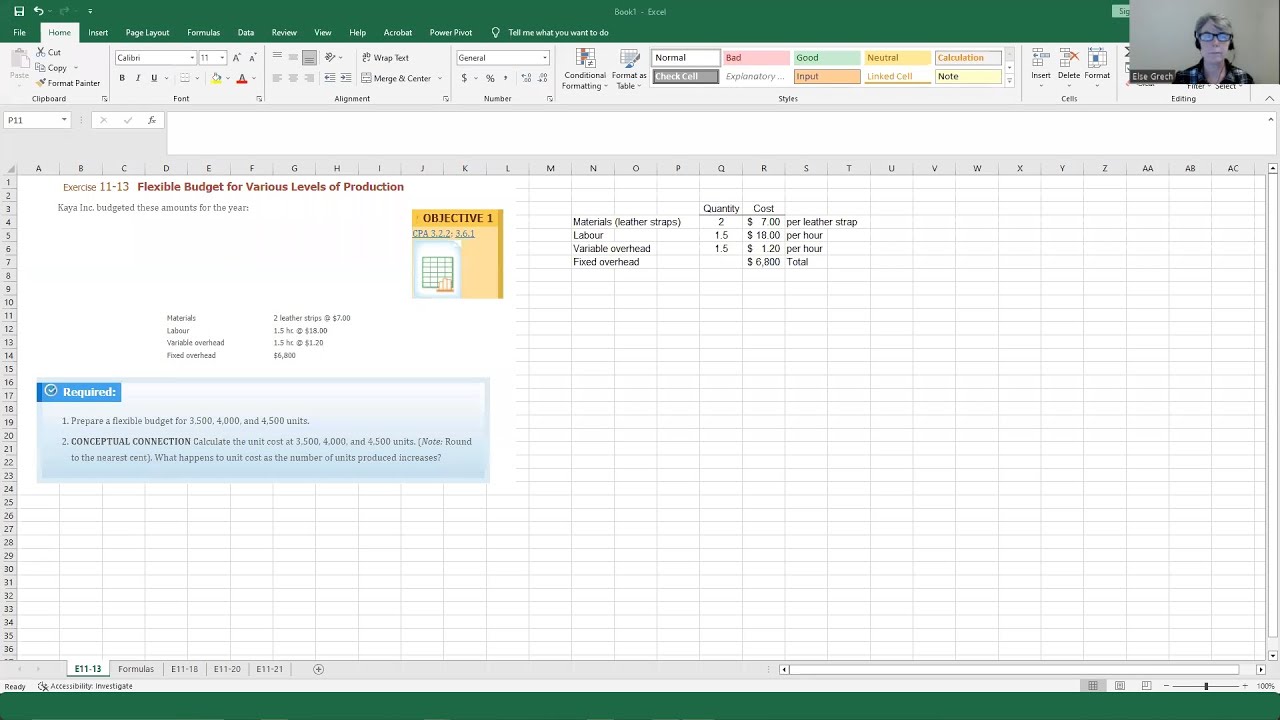Open Format as Table menu
The width and height of the screenshot is (1280, 720).
pyautogui.click(x=629, y=69)
